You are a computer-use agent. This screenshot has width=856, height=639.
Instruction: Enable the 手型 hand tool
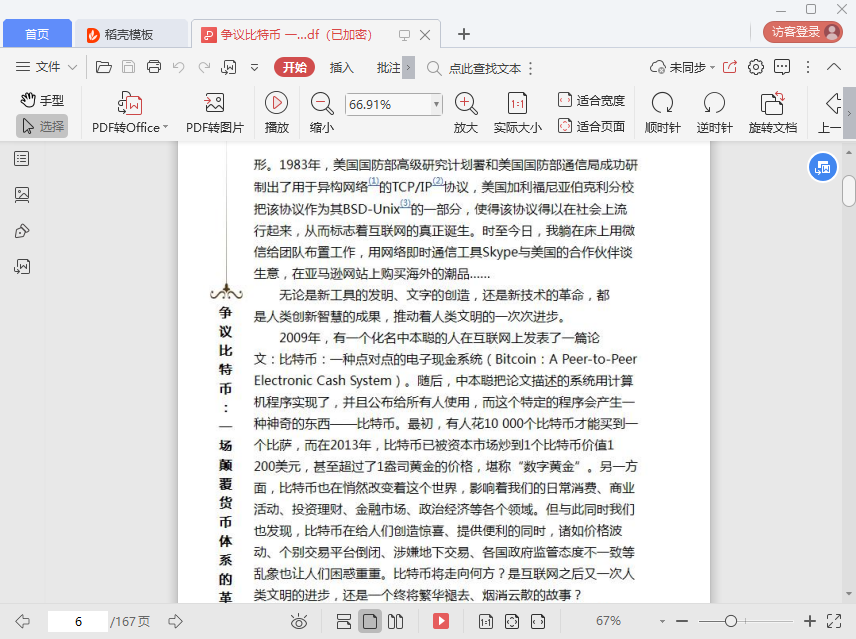42,100
